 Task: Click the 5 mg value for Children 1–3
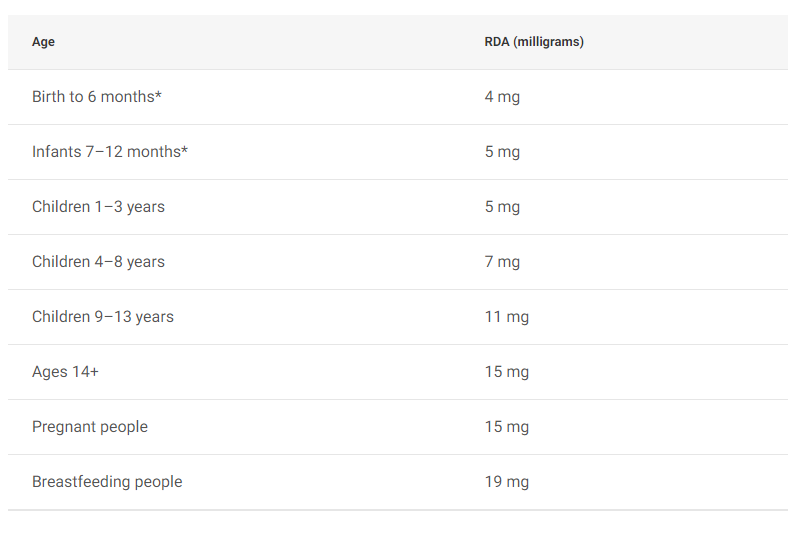[502, 207]
